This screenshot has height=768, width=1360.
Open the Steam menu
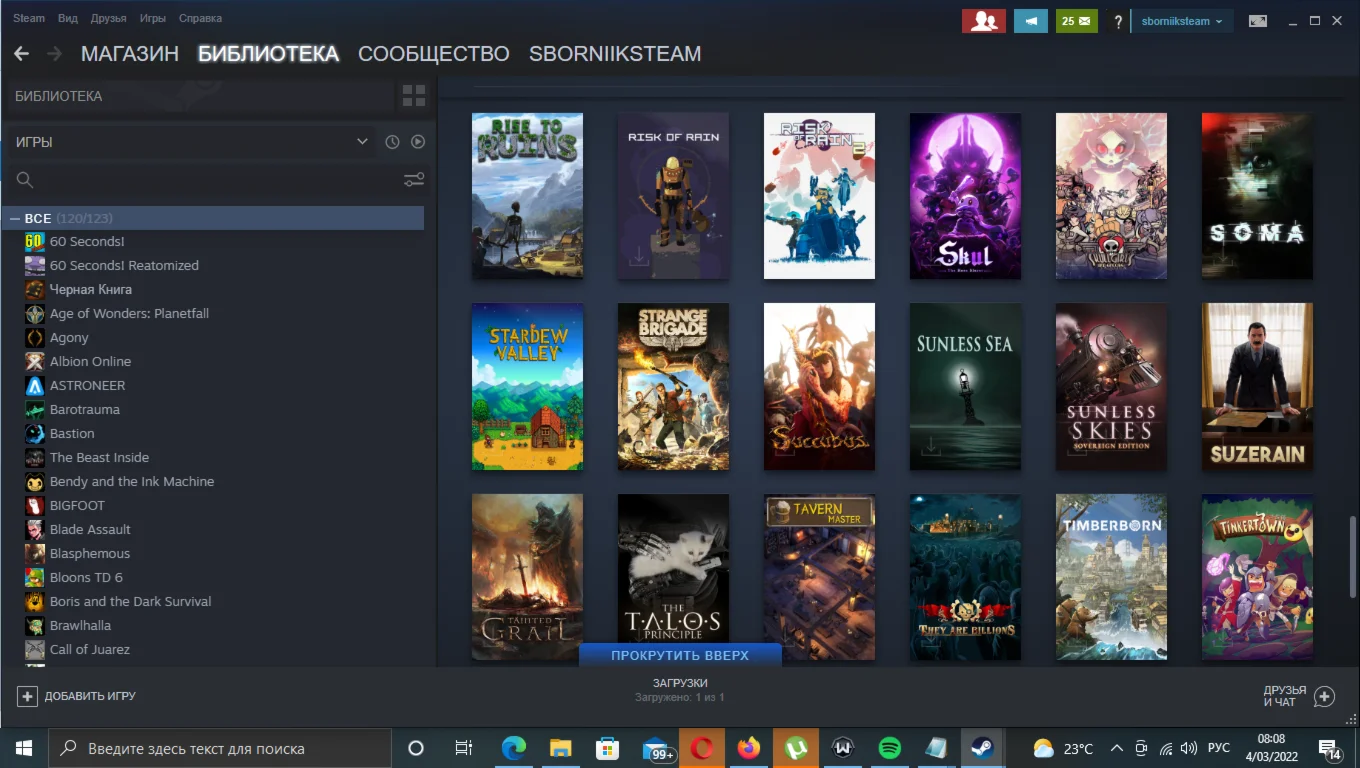(29, 19)
